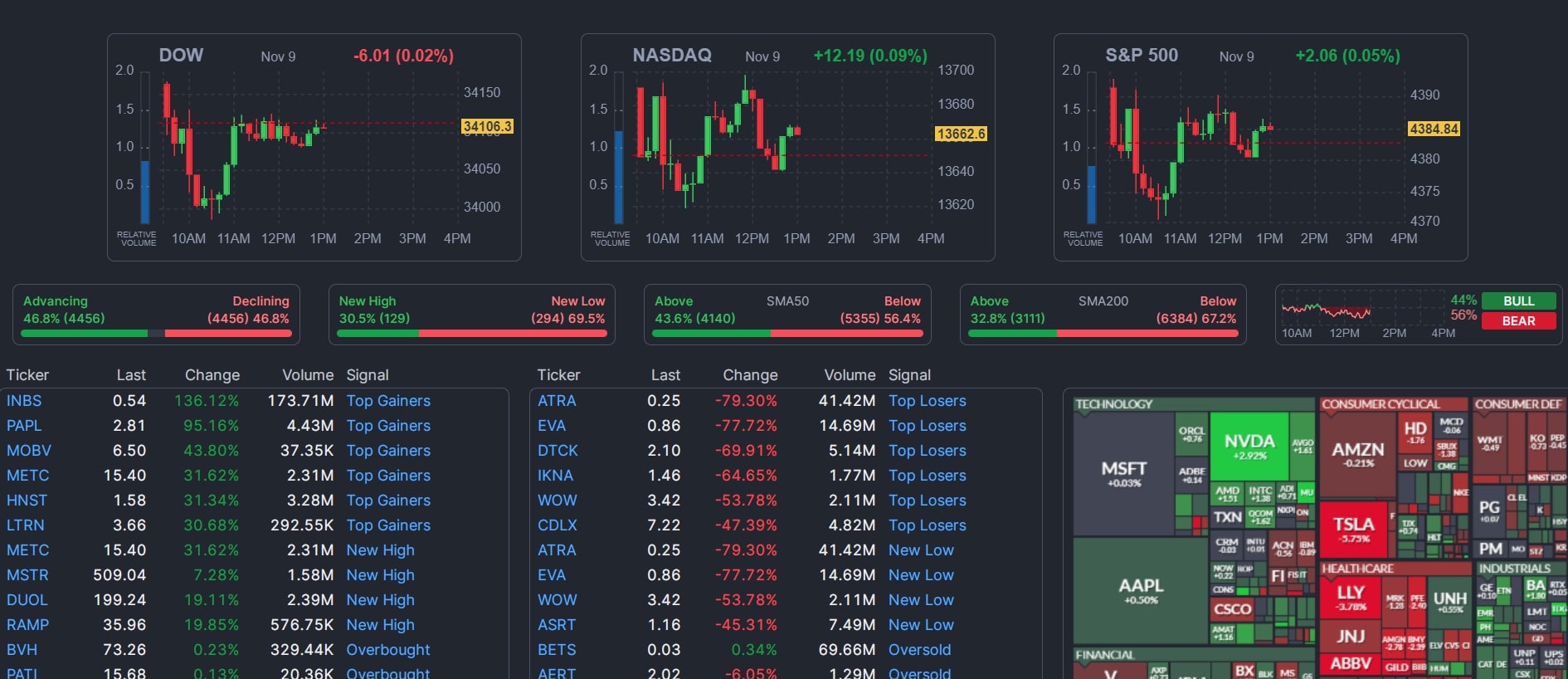Select the UNH tile in the heatmap

pyautogui.click(x=1449, y=602)
